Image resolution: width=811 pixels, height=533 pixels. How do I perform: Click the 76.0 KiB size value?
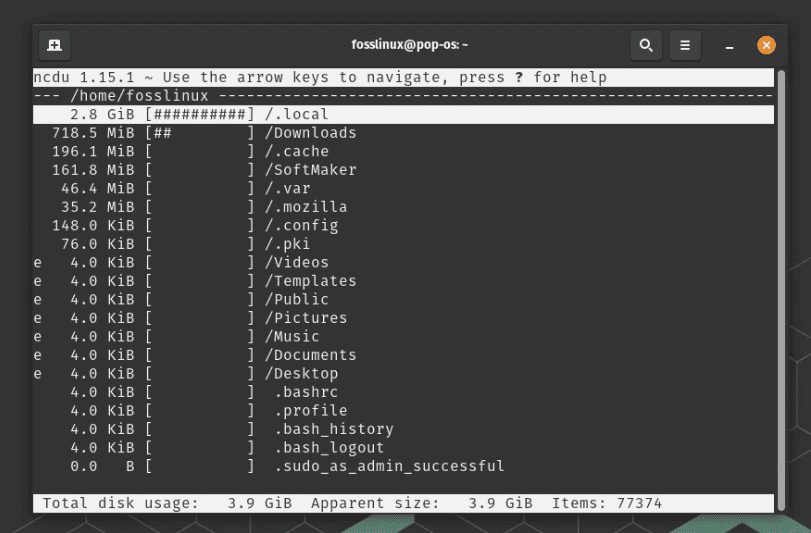97,244
